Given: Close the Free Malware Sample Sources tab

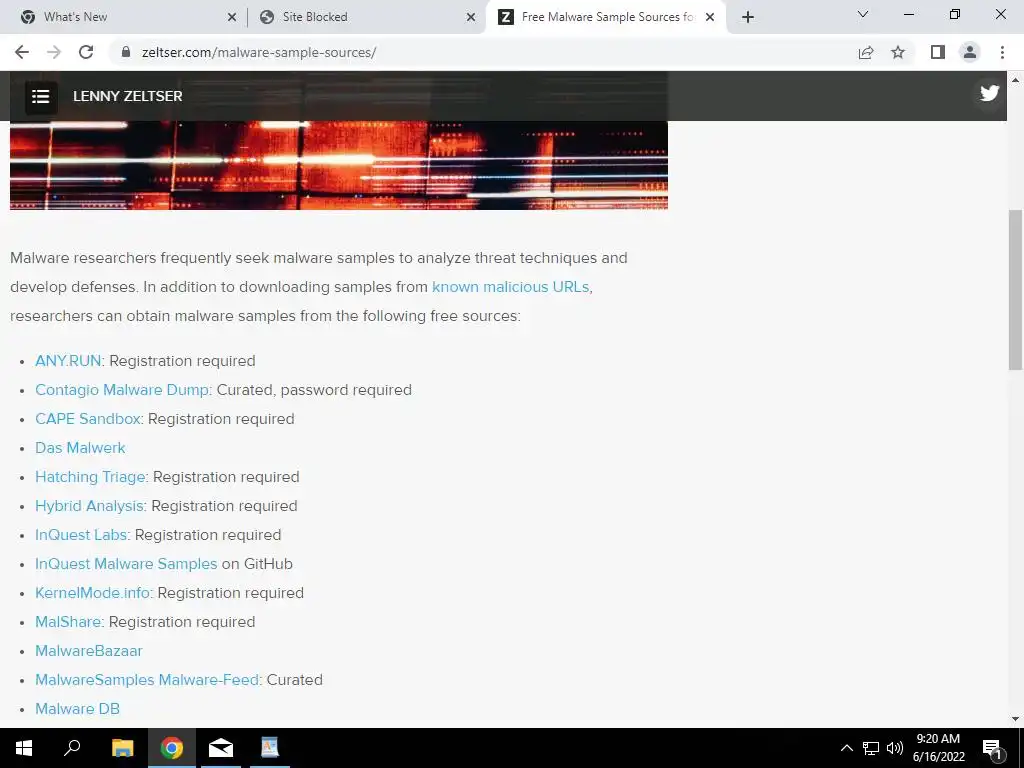Looking at the screenshot, I should coord(710,18).
